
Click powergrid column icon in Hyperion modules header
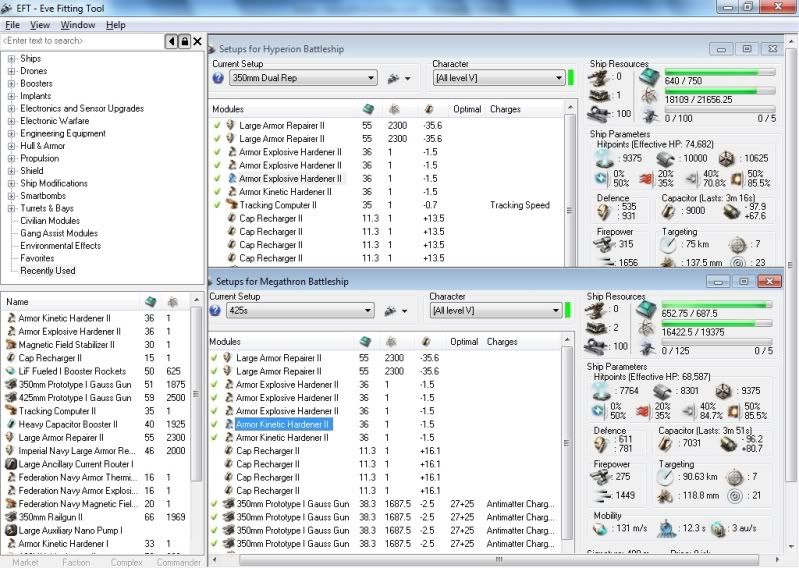[393, 109]
